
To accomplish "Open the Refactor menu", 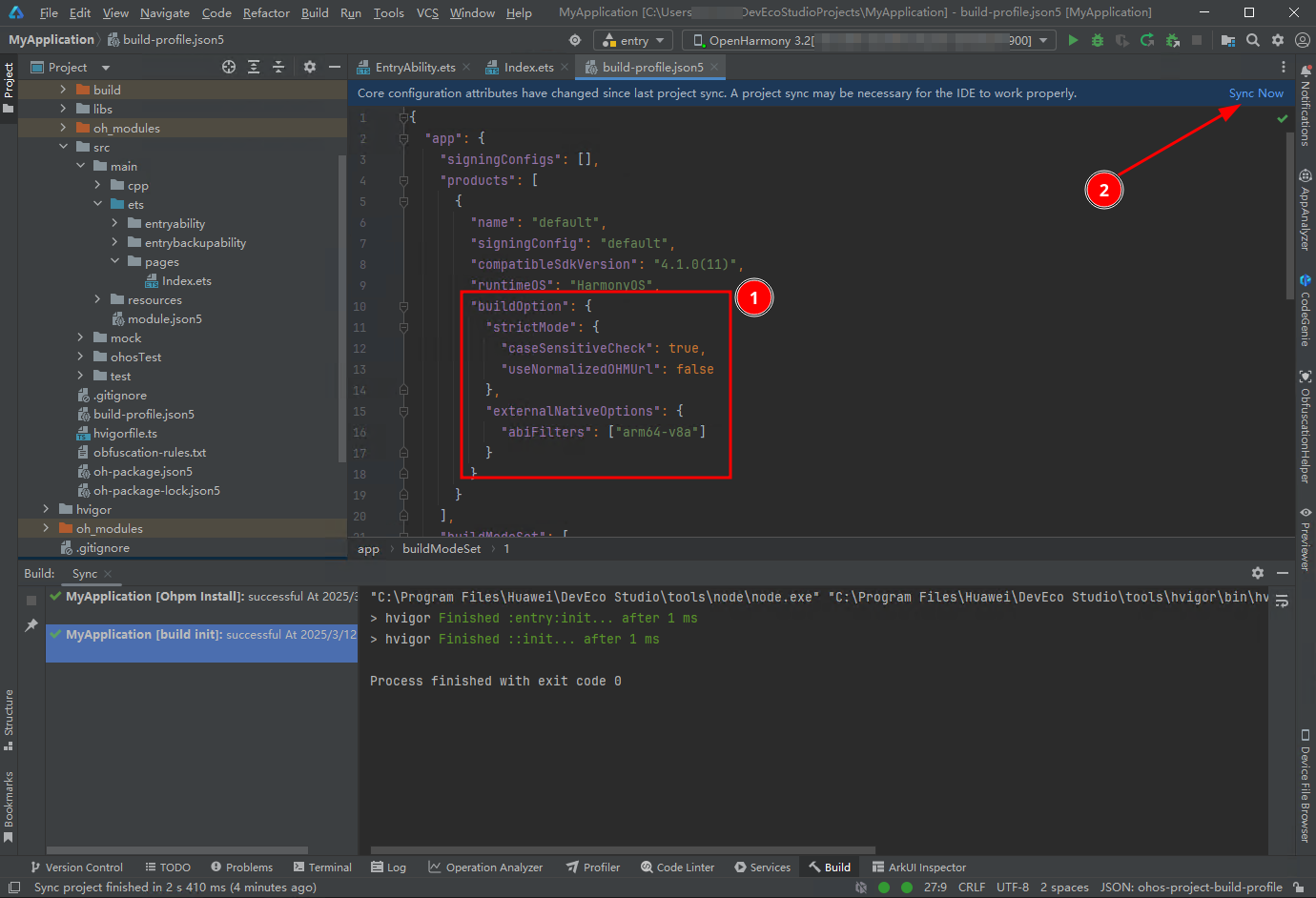I will 266,12.
